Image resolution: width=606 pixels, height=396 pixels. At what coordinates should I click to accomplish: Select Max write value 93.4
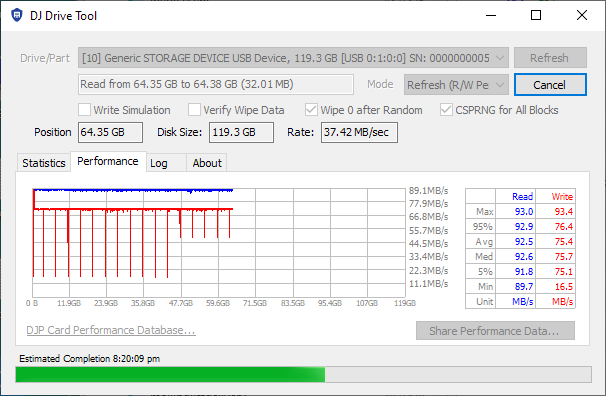coord(563,212)
